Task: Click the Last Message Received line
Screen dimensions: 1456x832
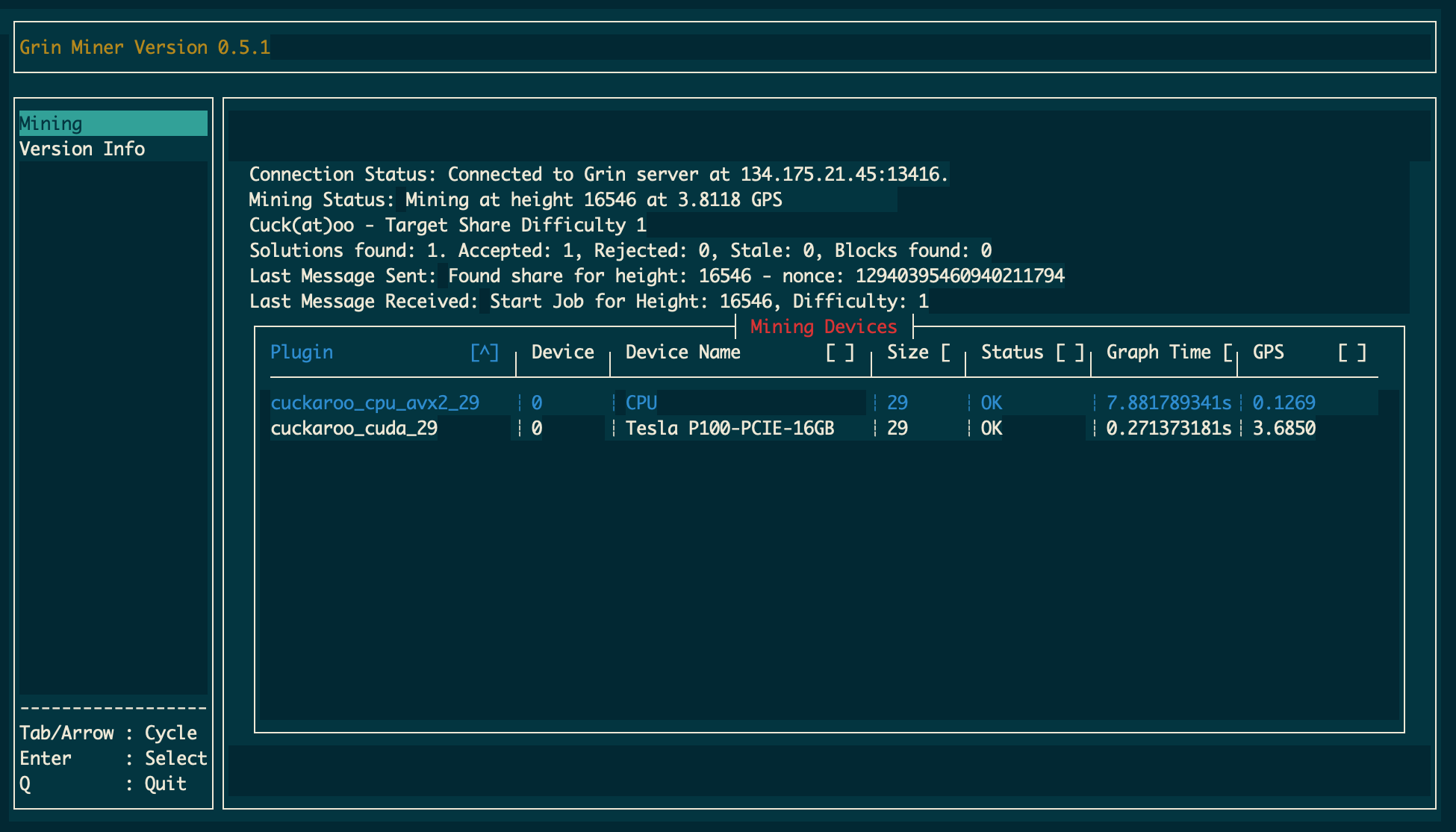Action: point(589,301)
